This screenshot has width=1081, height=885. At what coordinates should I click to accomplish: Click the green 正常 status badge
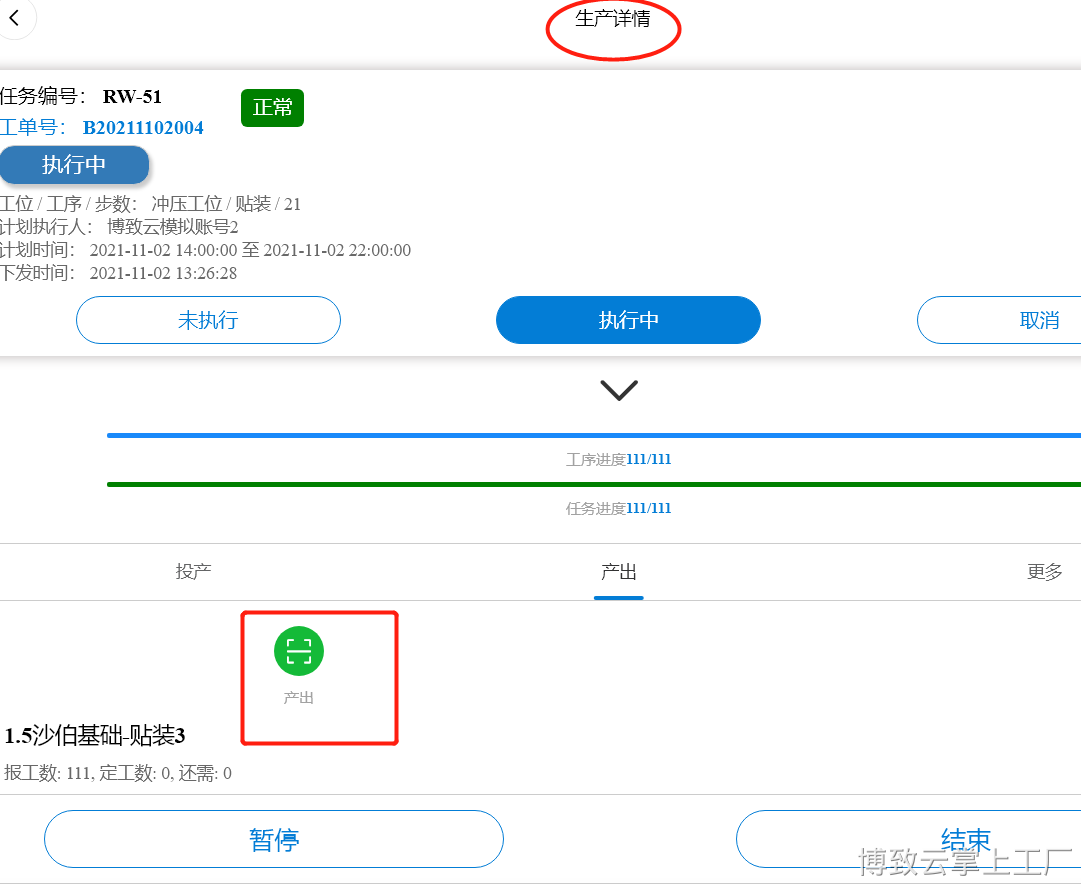[x=272, y=108]
